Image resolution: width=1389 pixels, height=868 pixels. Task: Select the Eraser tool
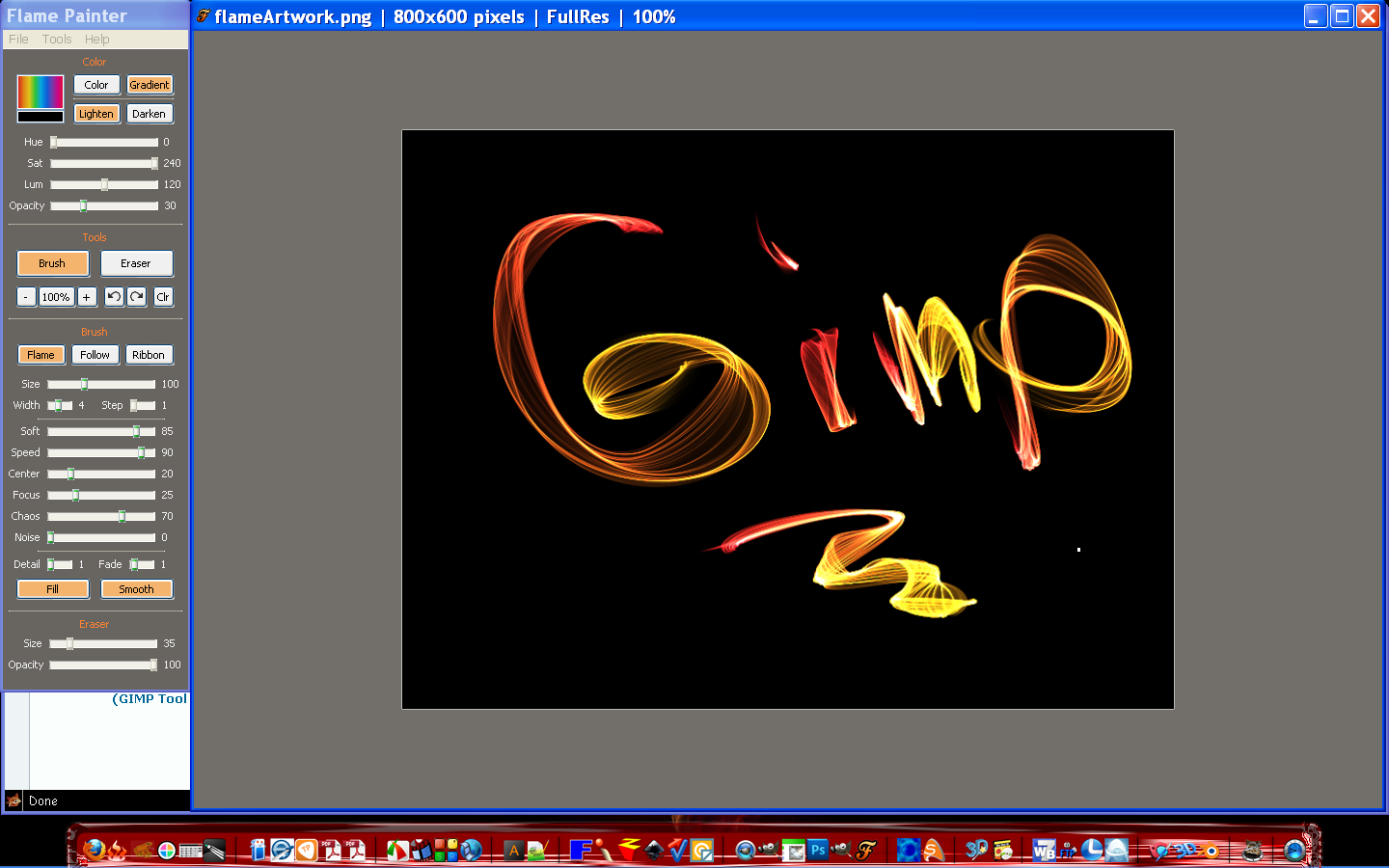(136, 263)
